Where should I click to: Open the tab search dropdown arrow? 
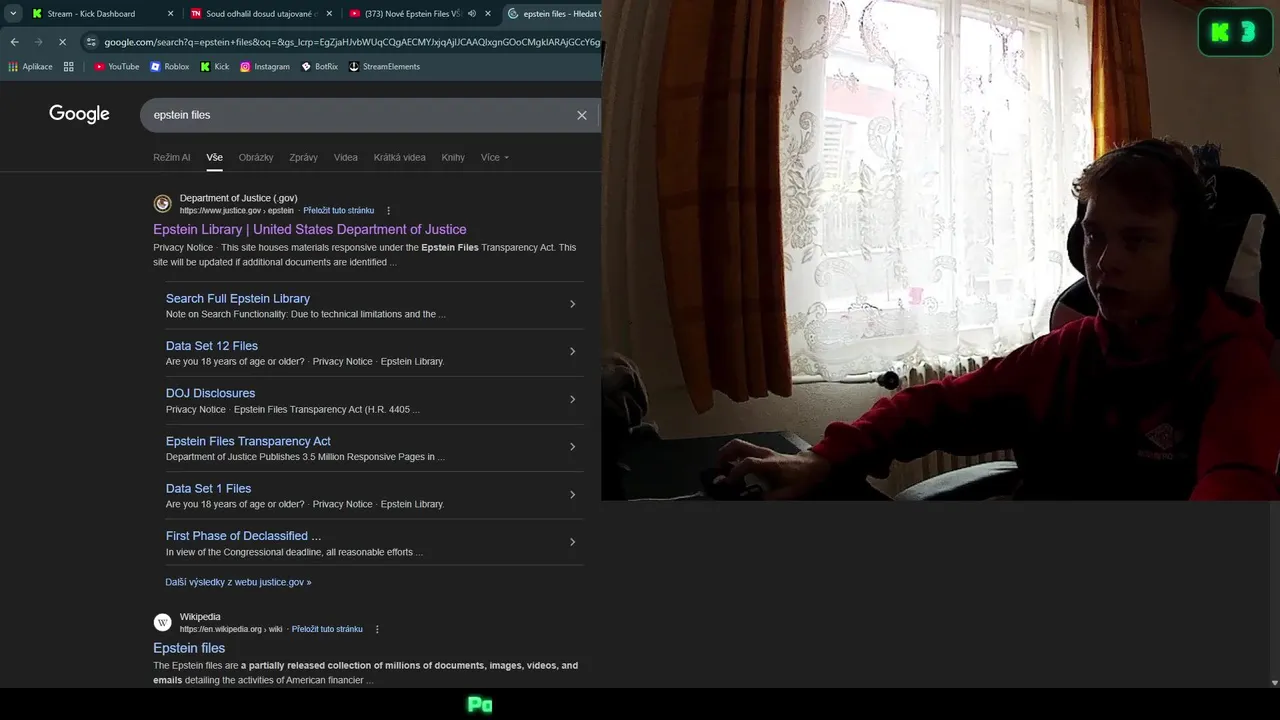coord(13,14)
